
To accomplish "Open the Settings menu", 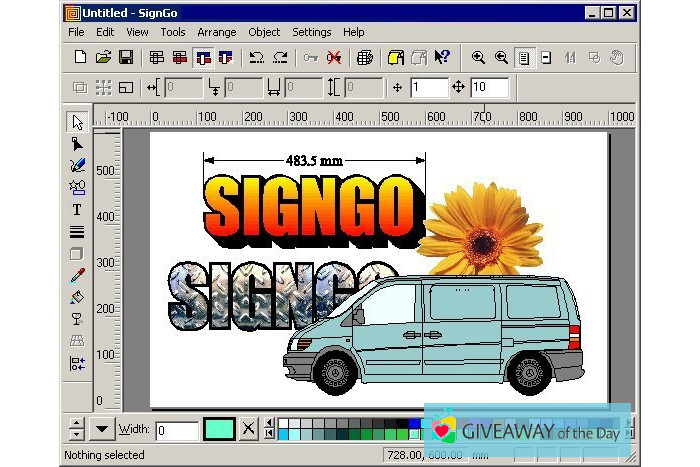I will click(311, 32).
